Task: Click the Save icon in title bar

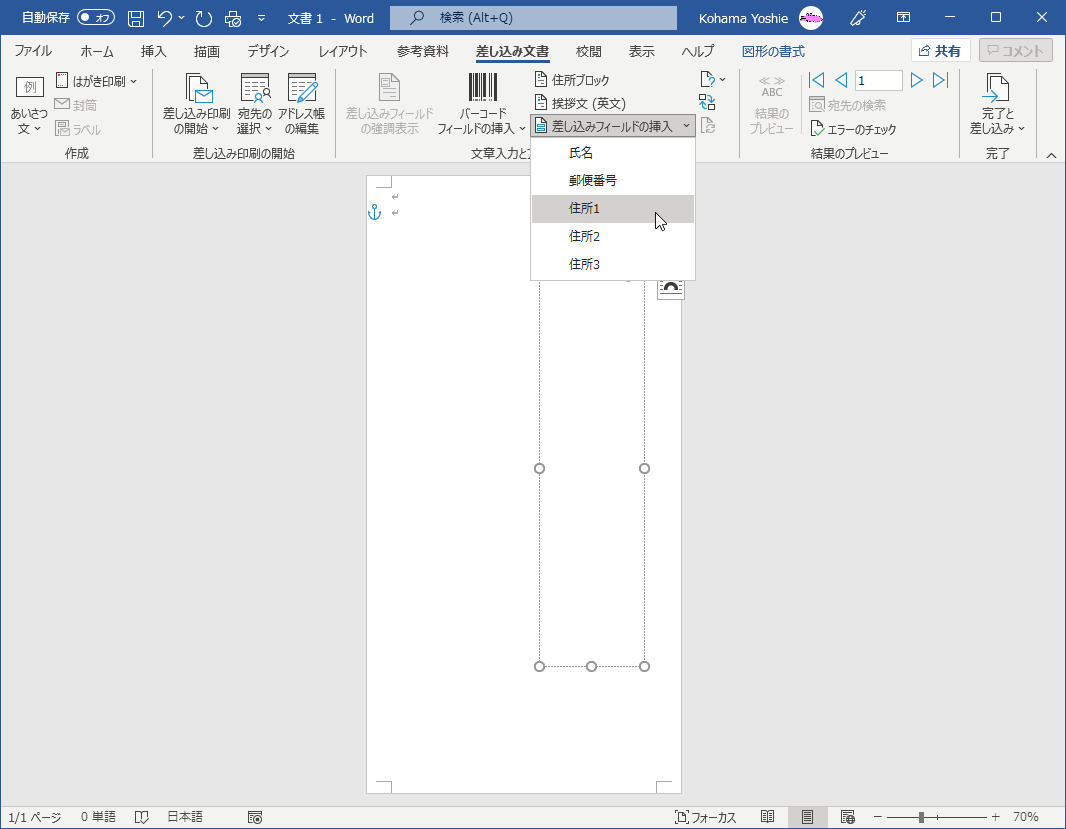Action: (x=136, y=18)
